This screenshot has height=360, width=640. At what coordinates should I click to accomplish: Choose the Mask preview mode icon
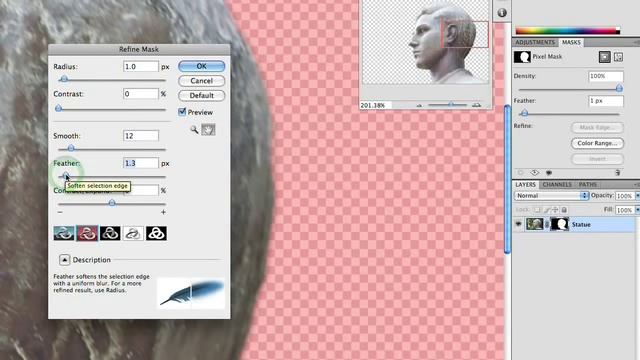click(156, 233)
